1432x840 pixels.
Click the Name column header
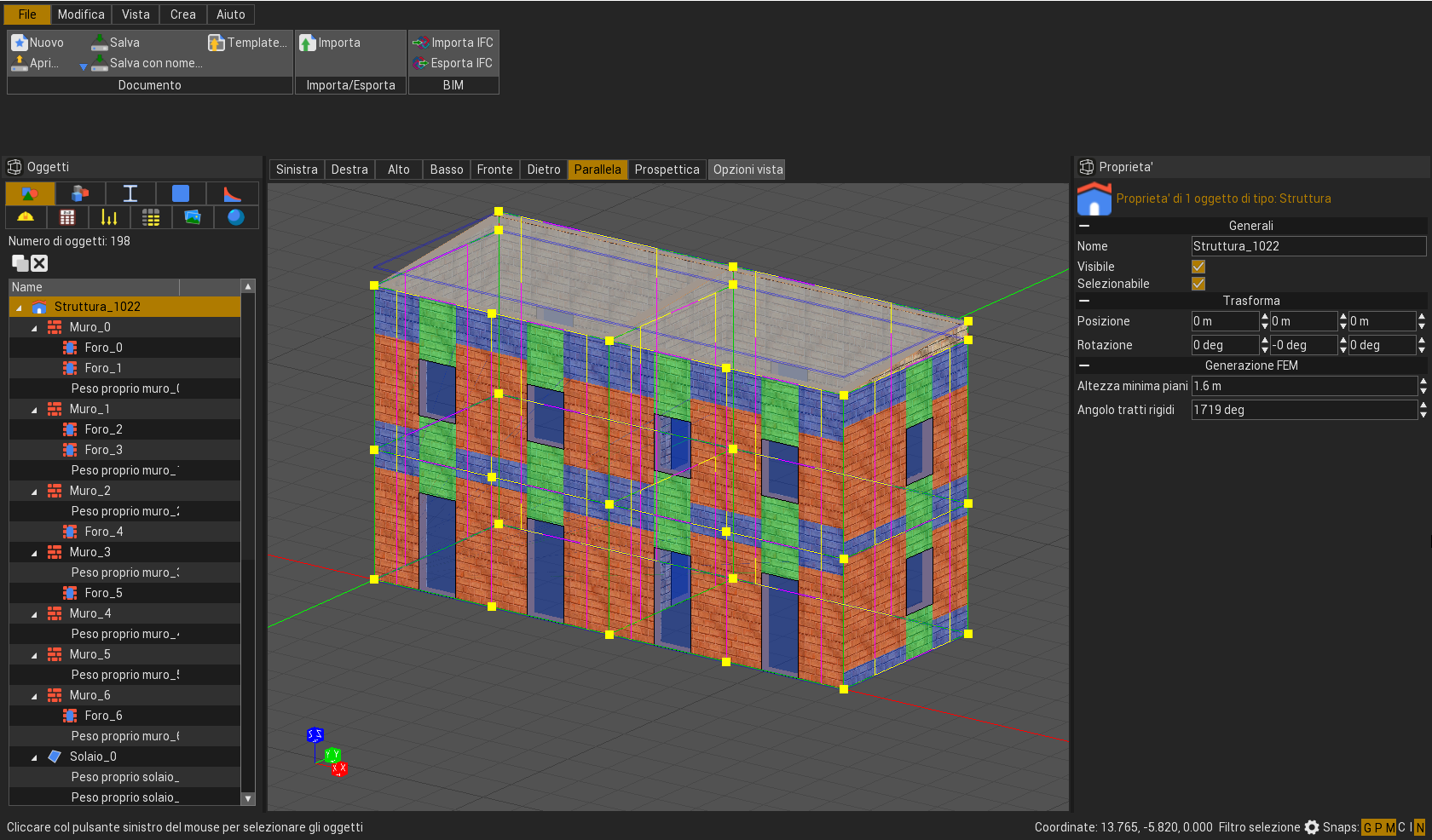94,287
